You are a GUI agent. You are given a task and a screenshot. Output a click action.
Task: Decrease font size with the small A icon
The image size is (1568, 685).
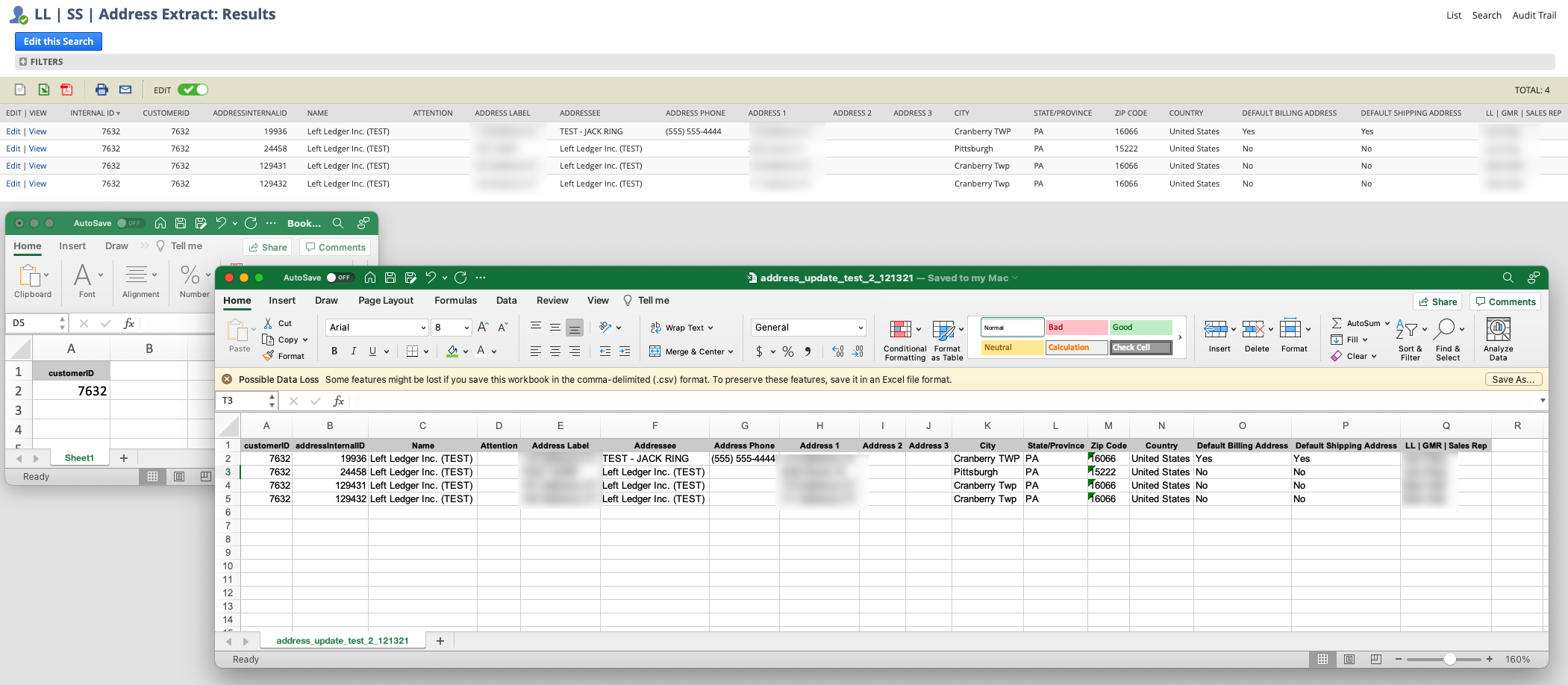(x=503, y=327)
